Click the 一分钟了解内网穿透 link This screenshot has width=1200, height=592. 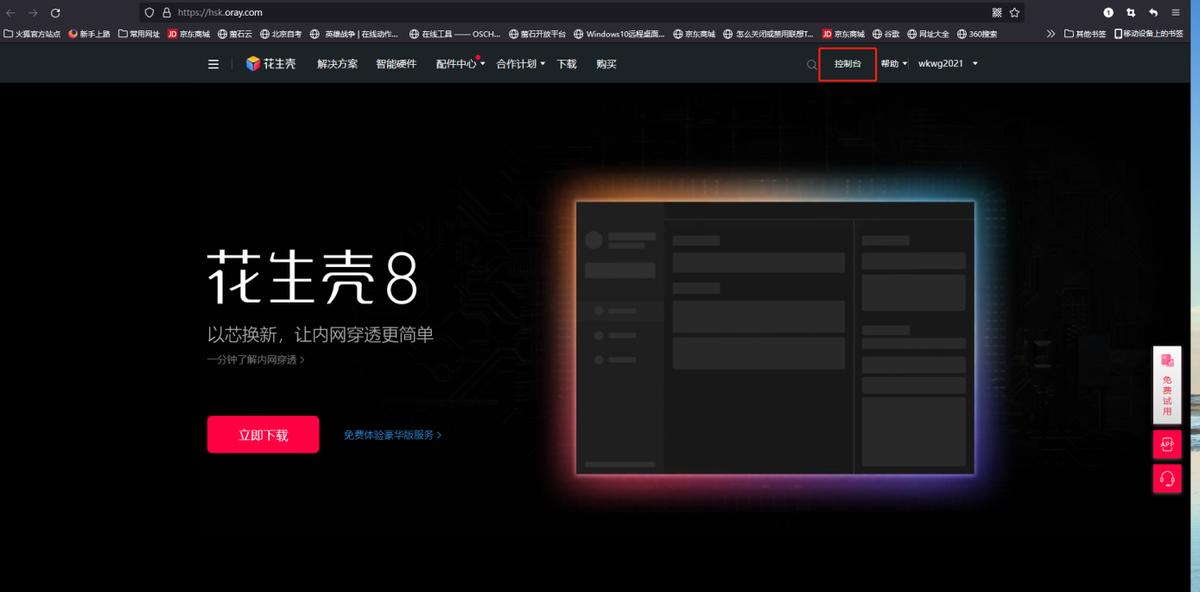pos(256,359)
